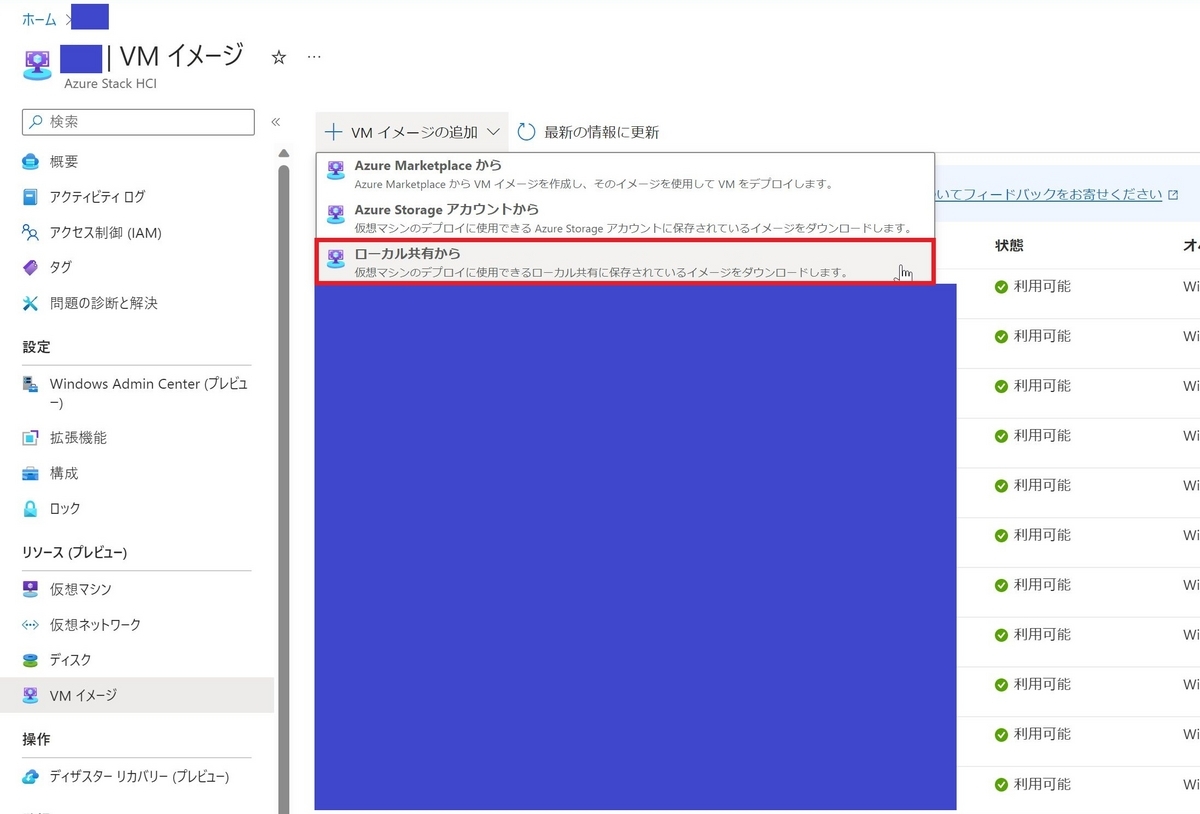Click the ホーム breadcrumb link
Image resolution: width=1200 pixels, height=814 pixels.
(39, 19)
